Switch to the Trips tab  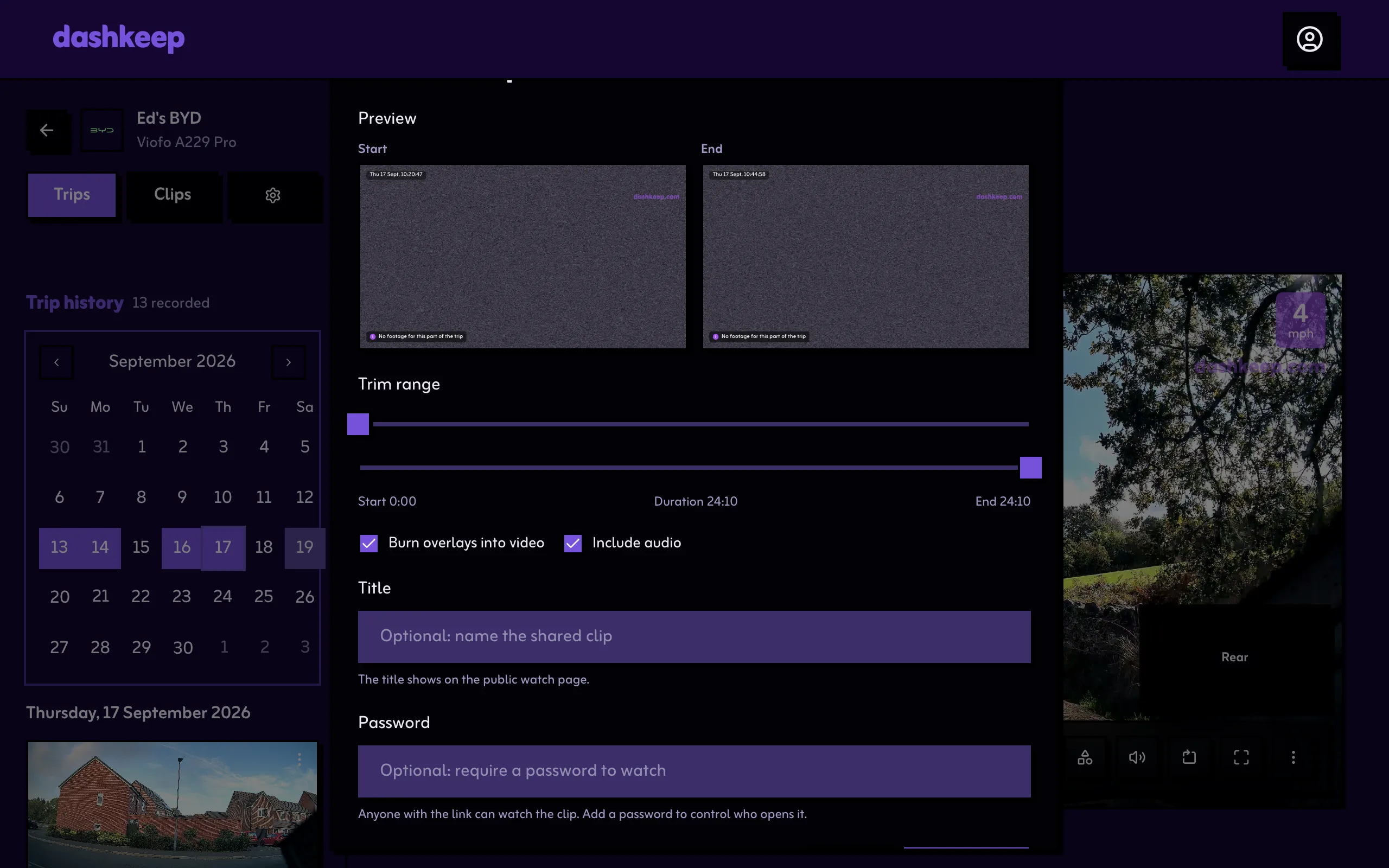(72, 195)
